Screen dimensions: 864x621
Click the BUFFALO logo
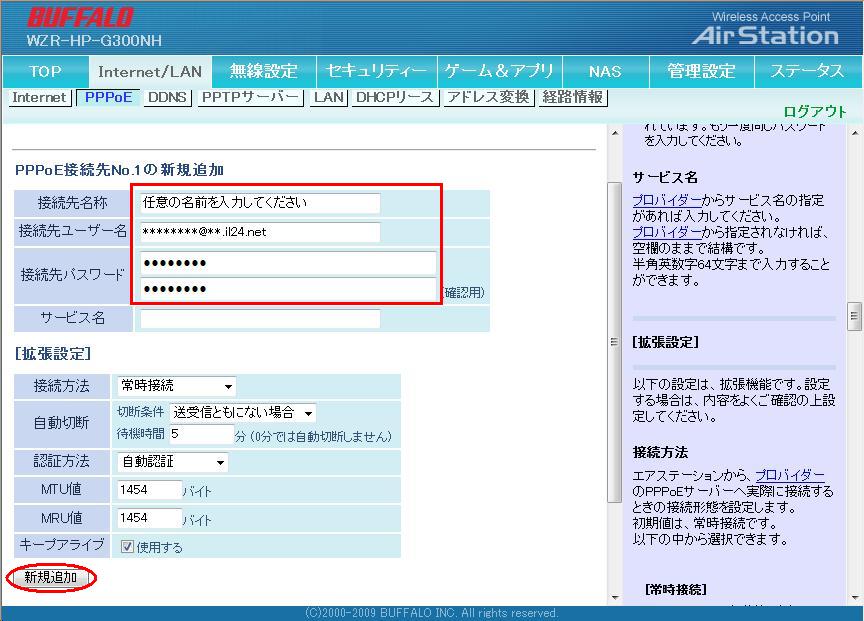[x=80, y=17]
